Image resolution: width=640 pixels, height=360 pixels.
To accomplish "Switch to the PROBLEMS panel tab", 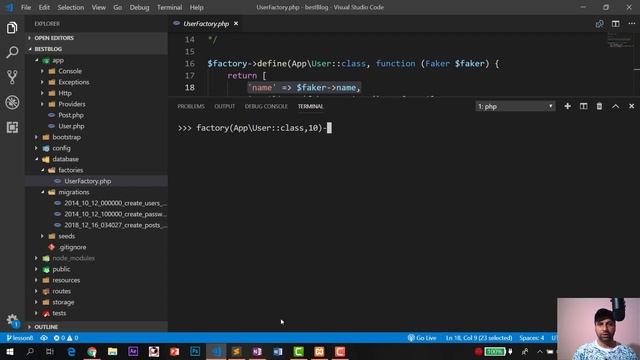I will click(x=191, y=107).
